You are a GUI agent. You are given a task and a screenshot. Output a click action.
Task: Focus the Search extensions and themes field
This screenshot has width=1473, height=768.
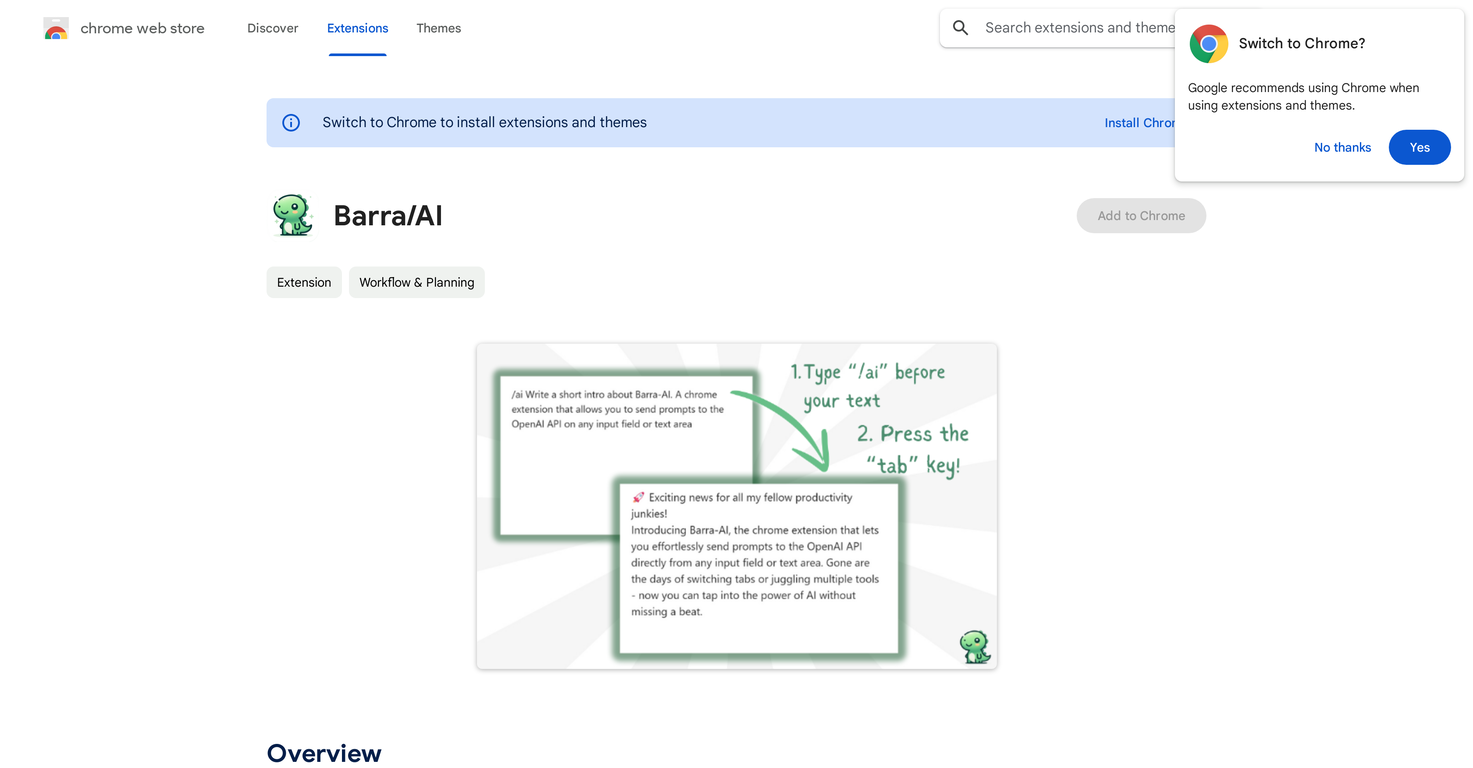(x=1075, y=28)
